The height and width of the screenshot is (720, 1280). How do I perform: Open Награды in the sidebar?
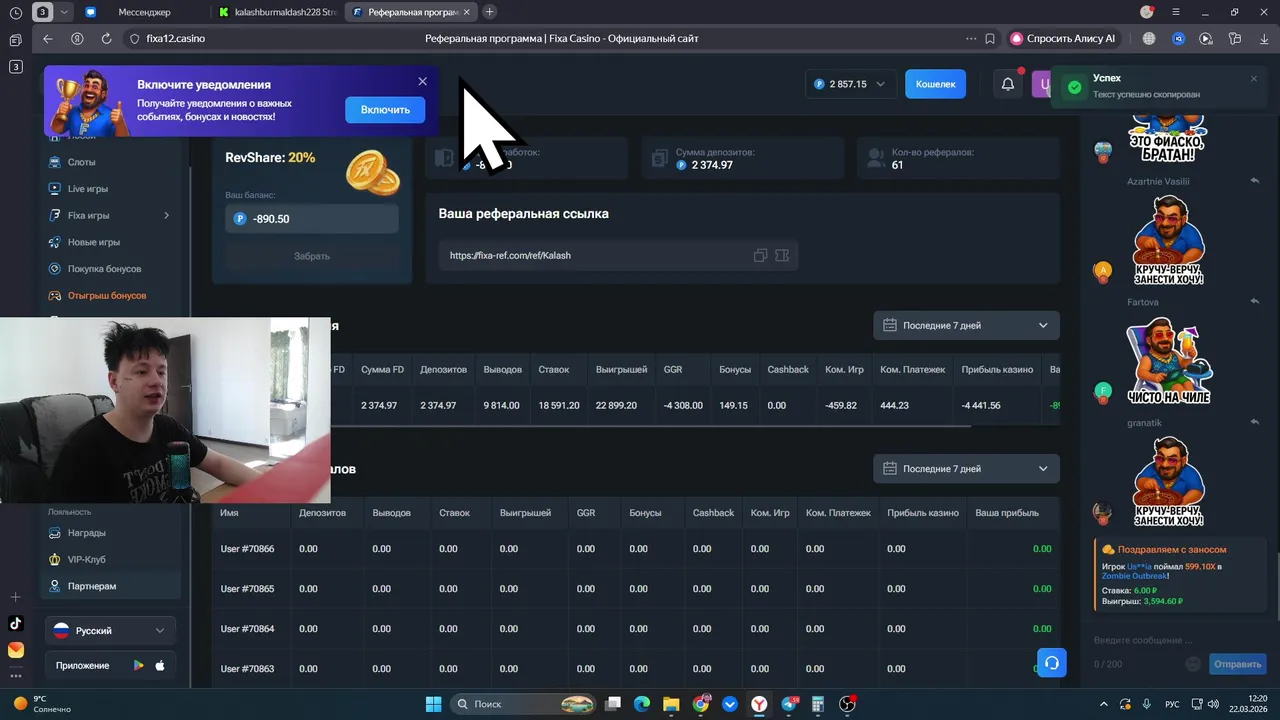pos(86,533)
